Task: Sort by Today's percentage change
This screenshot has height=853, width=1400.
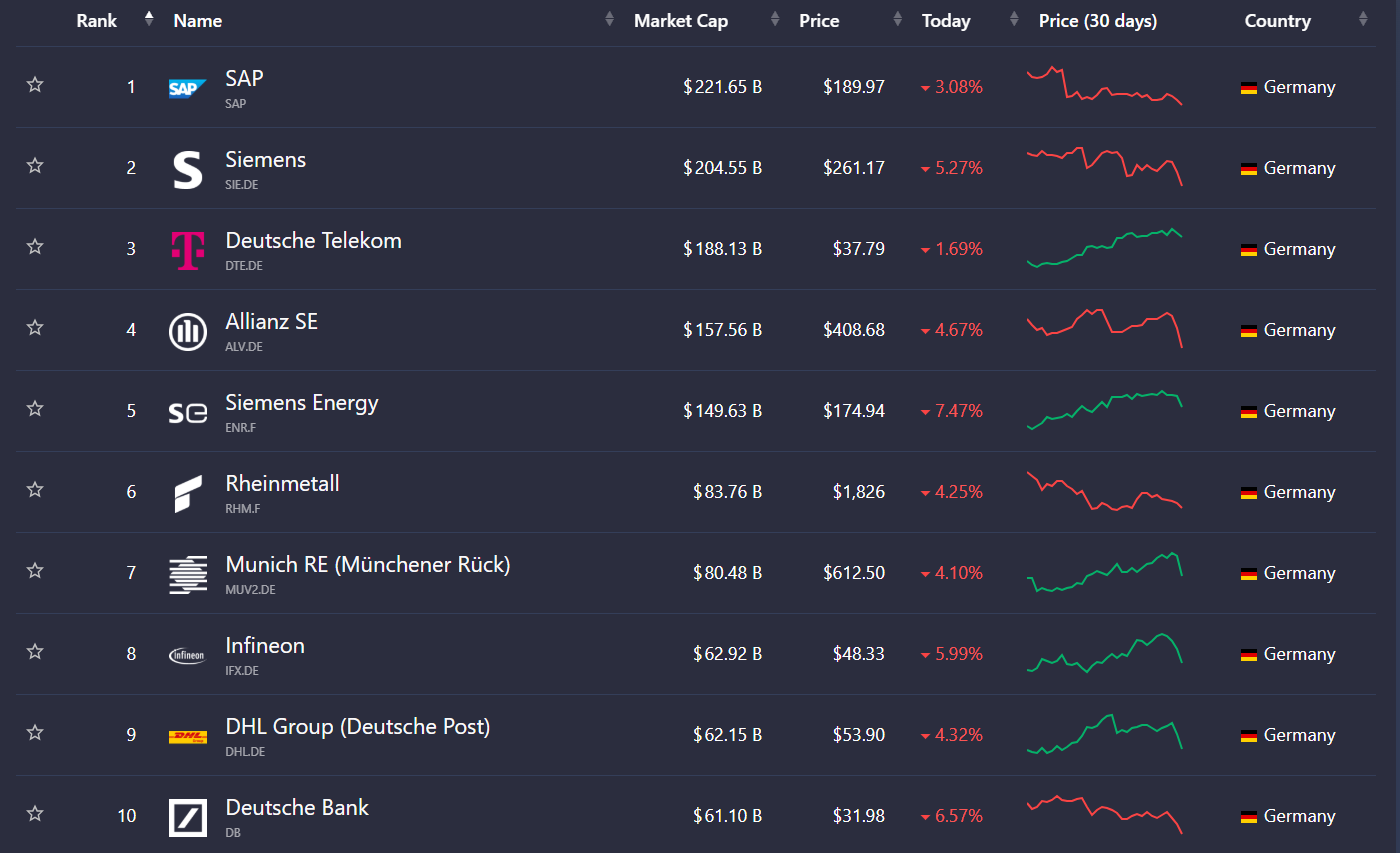Action: [x=946, y=21]
